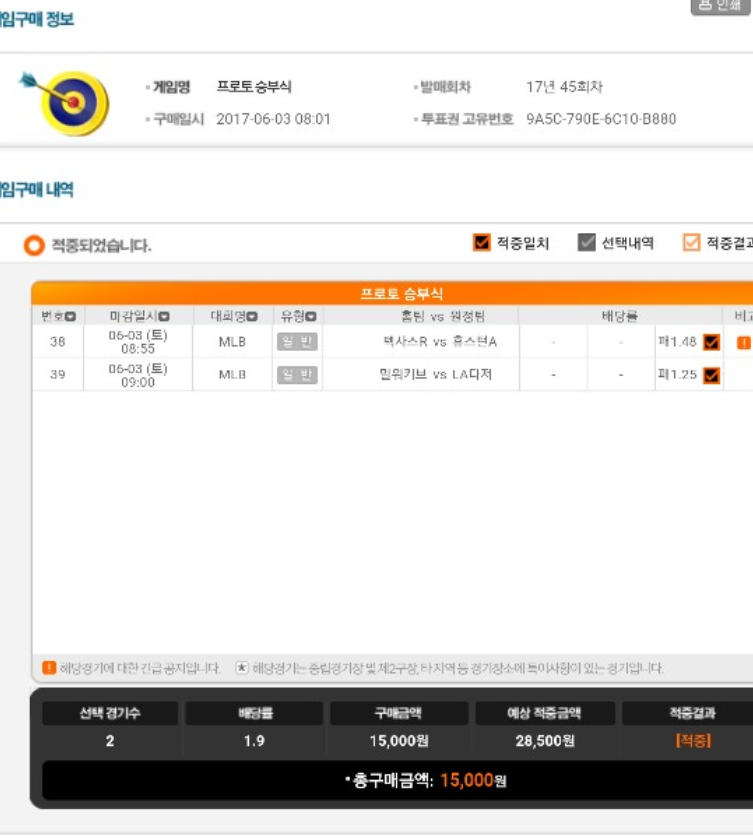
Task: Click the selected games count 2
Action: [110, 741]
